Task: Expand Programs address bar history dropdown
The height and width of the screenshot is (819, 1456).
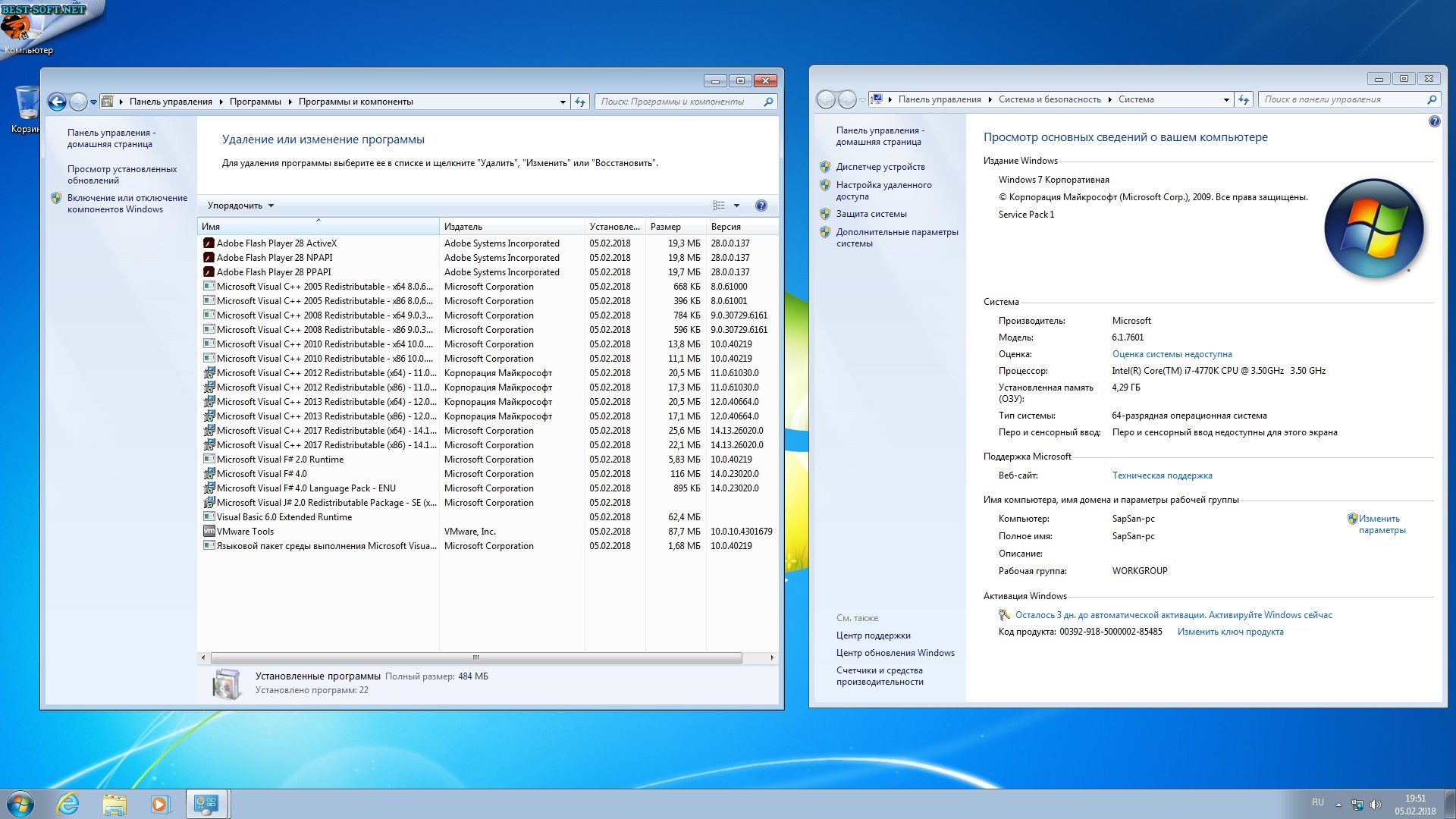Action: (x=563, y=102)
